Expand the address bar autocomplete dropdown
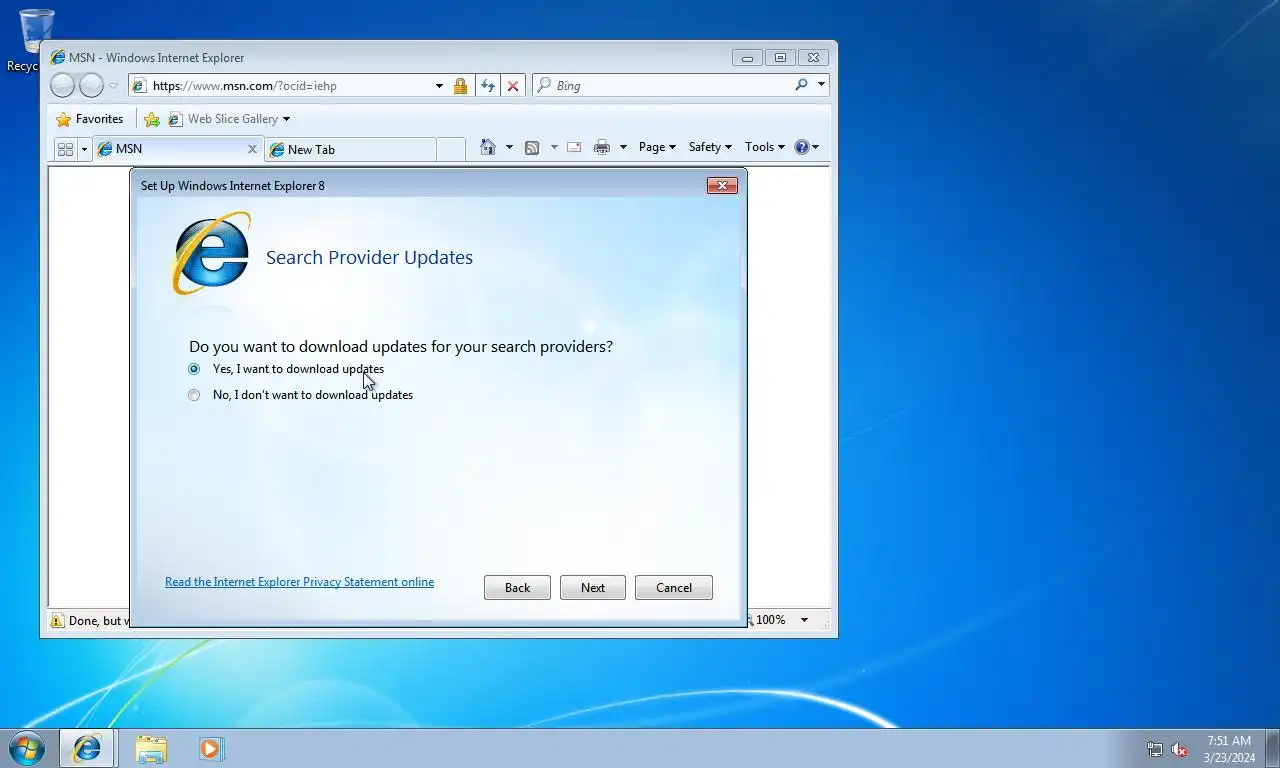 [439, 86]
